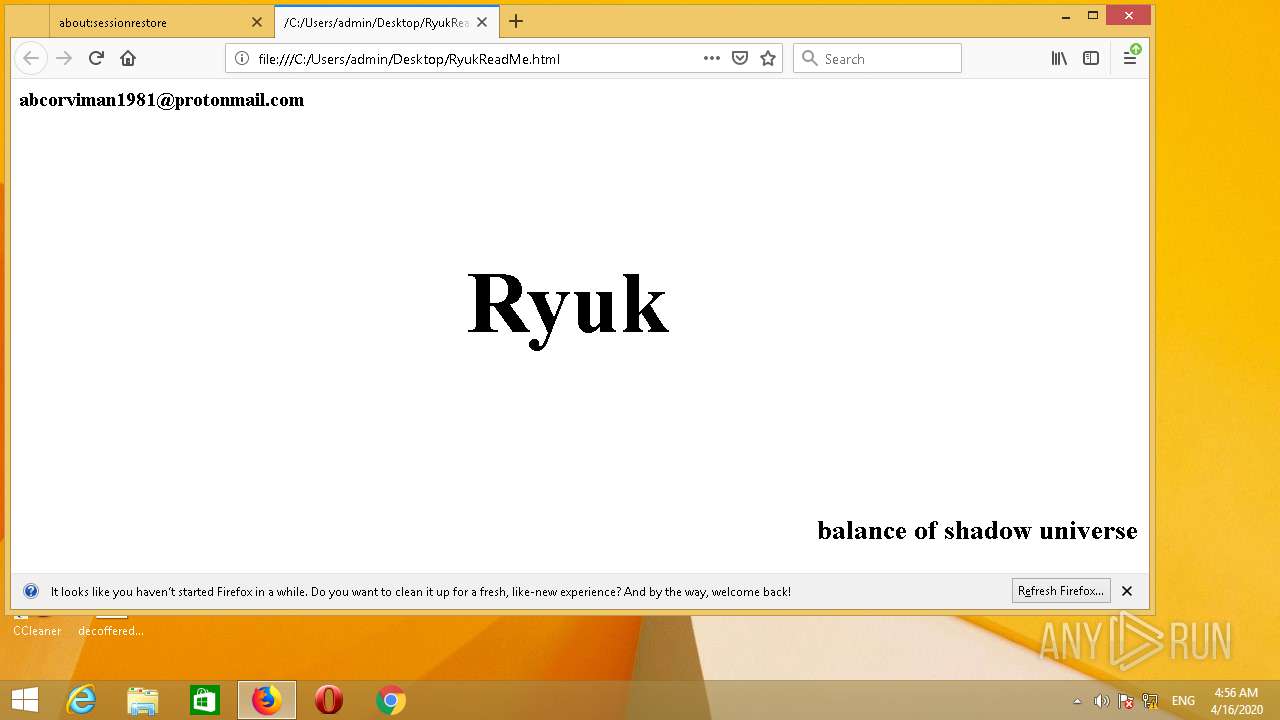Minimize the Firefox window
This screenshot has width=1280, height=720.
(1066, 15)
